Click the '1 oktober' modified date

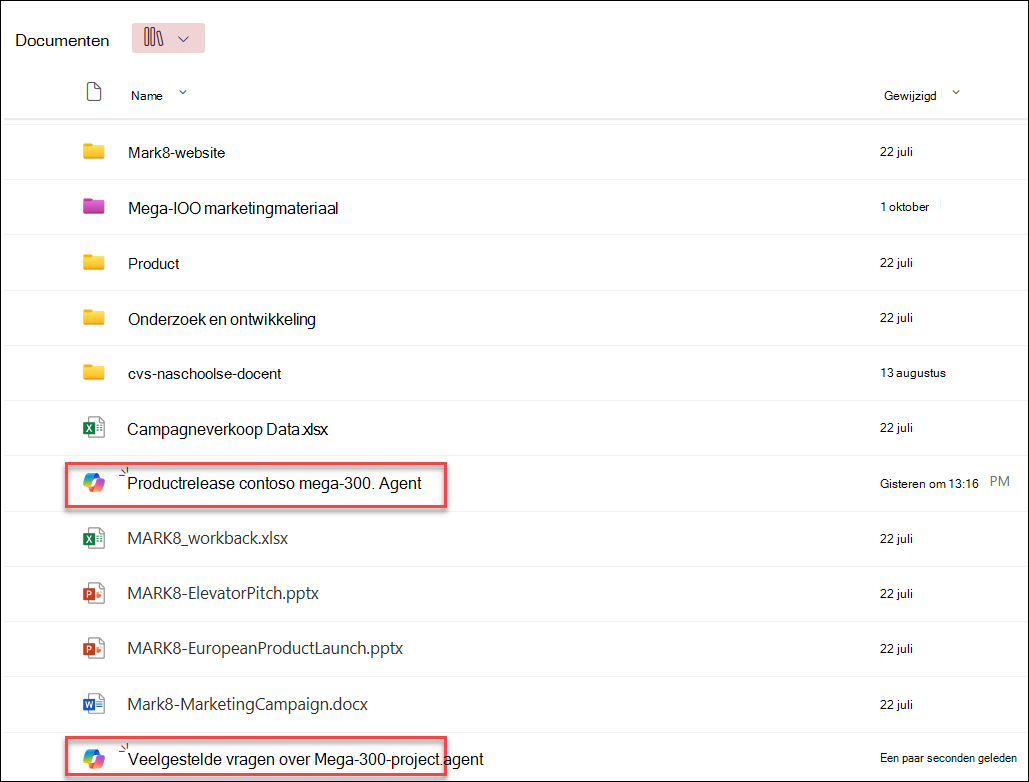pos(904,207)
